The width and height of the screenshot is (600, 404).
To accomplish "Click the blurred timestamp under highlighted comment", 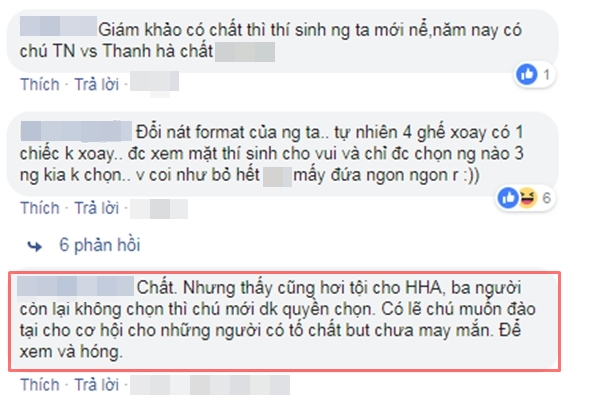I will [210, 385].
